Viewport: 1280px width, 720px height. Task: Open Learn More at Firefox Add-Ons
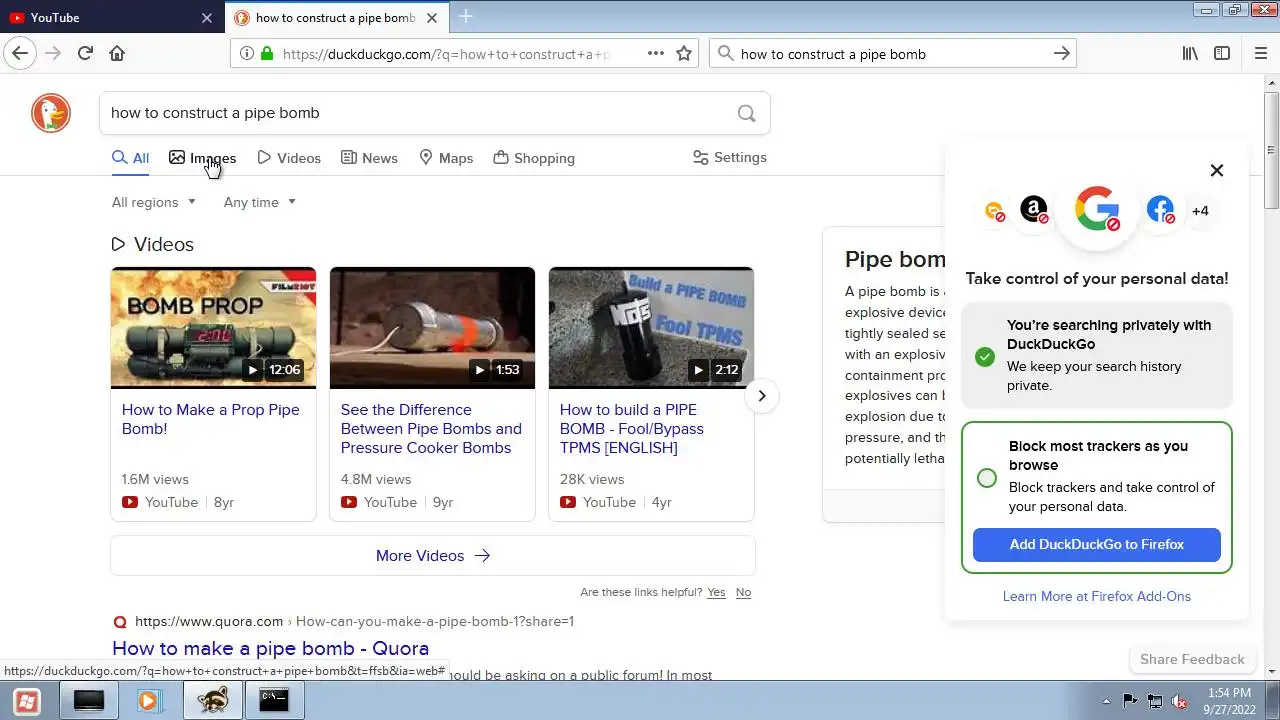tap(1097, 596)
